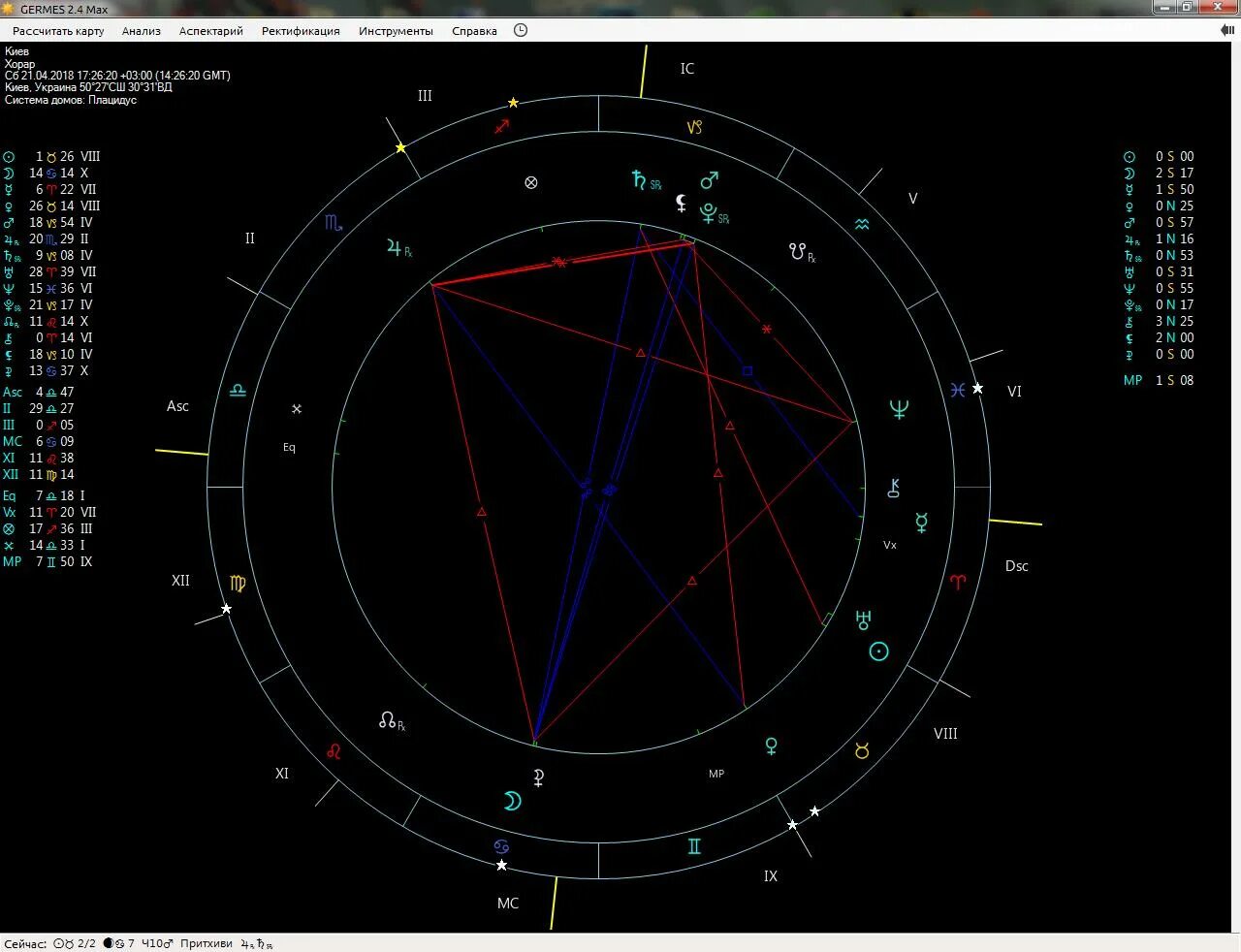Select the South Node glyph in chart
This screenshot has width=1241, height=952.
coord(797,251)
